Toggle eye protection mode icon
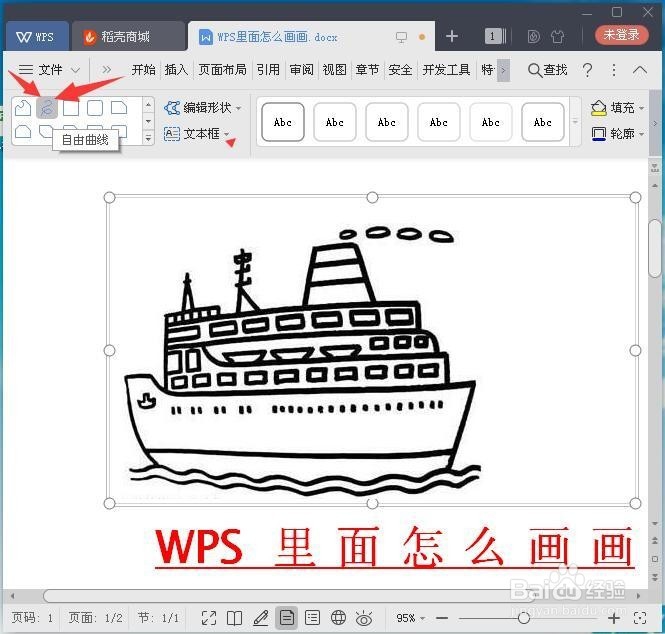665x634 pixels. 364,619
